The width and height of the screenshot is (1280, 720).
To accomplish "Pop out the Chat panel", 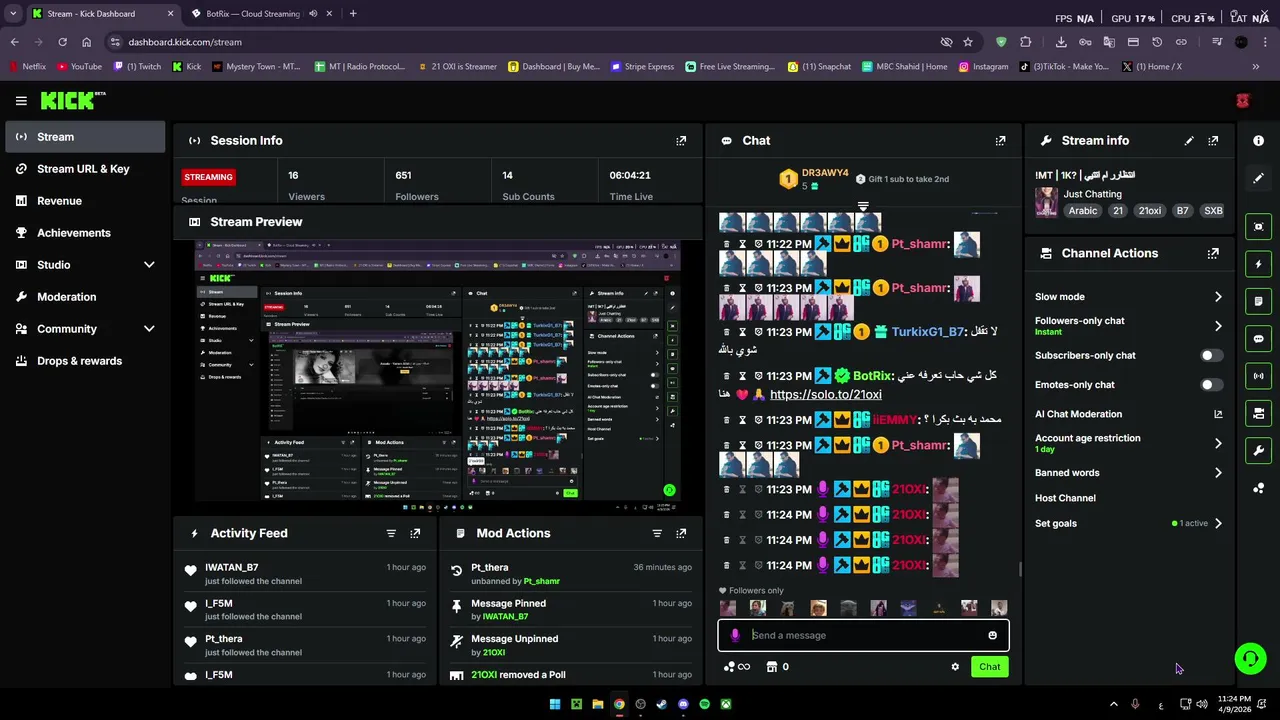I will pos(1000,141).
